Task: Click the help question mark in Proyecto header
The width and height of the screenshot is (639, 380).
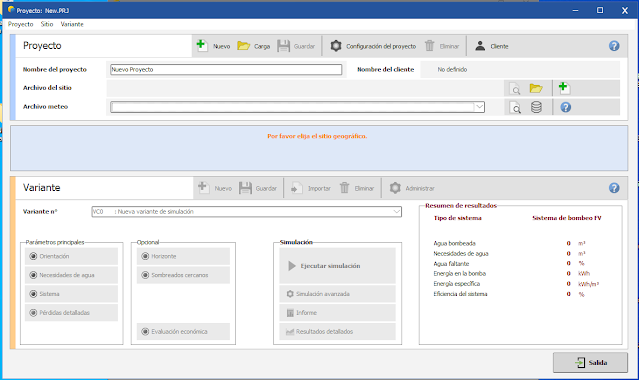Action: 614,46
